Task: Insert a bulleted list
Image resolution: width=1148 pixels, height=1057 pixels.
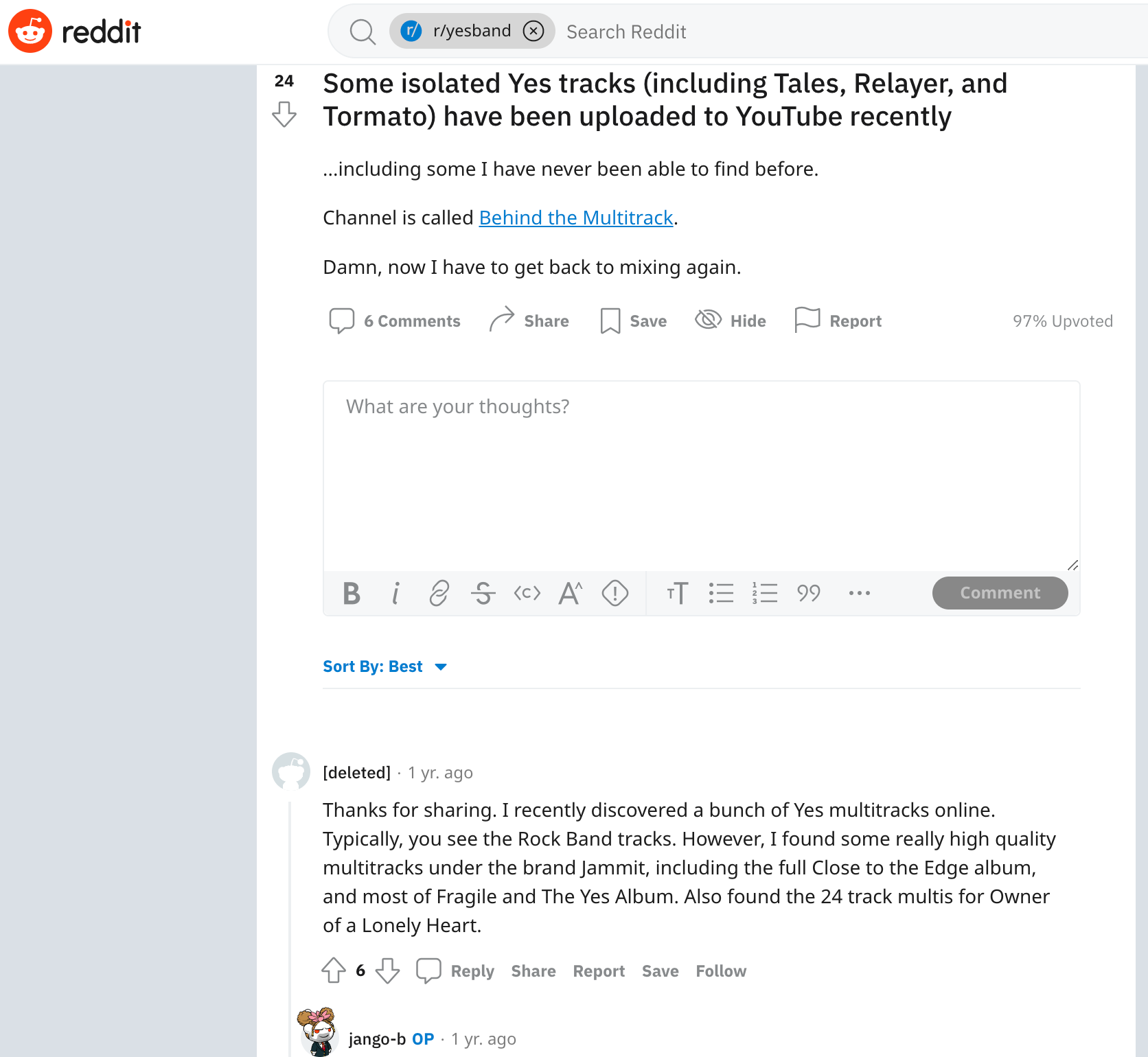Action: pyautogui.click(x=721, y=593)
